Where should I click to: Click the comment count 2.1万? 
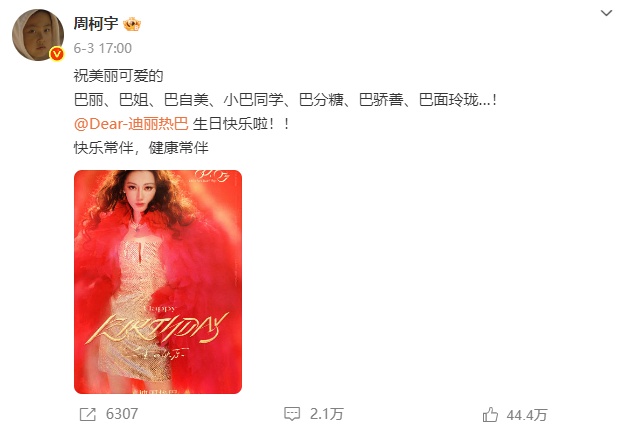[x=326, y=414]
